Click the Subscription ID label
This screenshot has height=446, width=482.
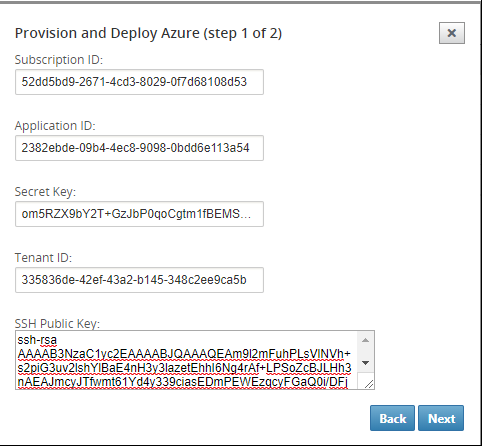(x=59, y=60)
